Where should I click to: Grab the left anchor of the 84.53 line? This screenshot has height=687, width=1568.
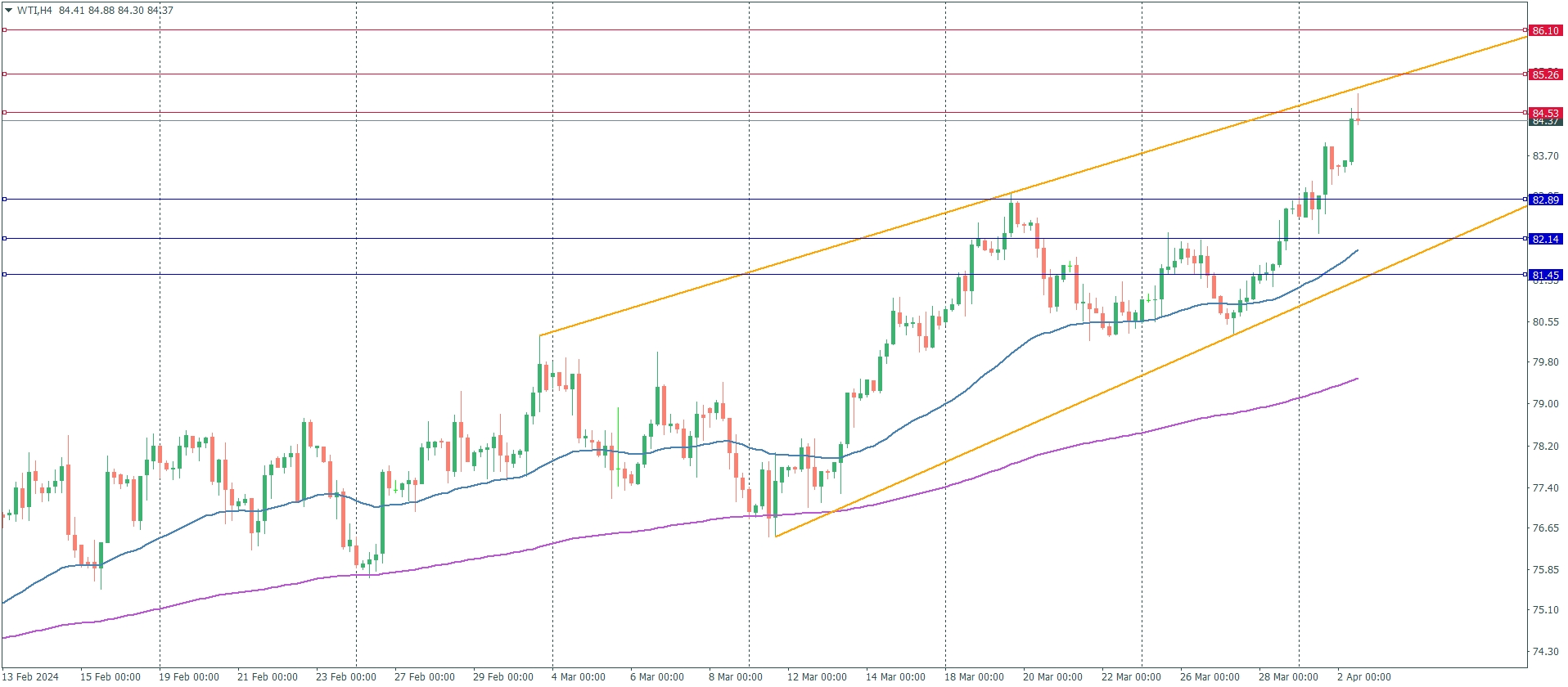(4, 113)
